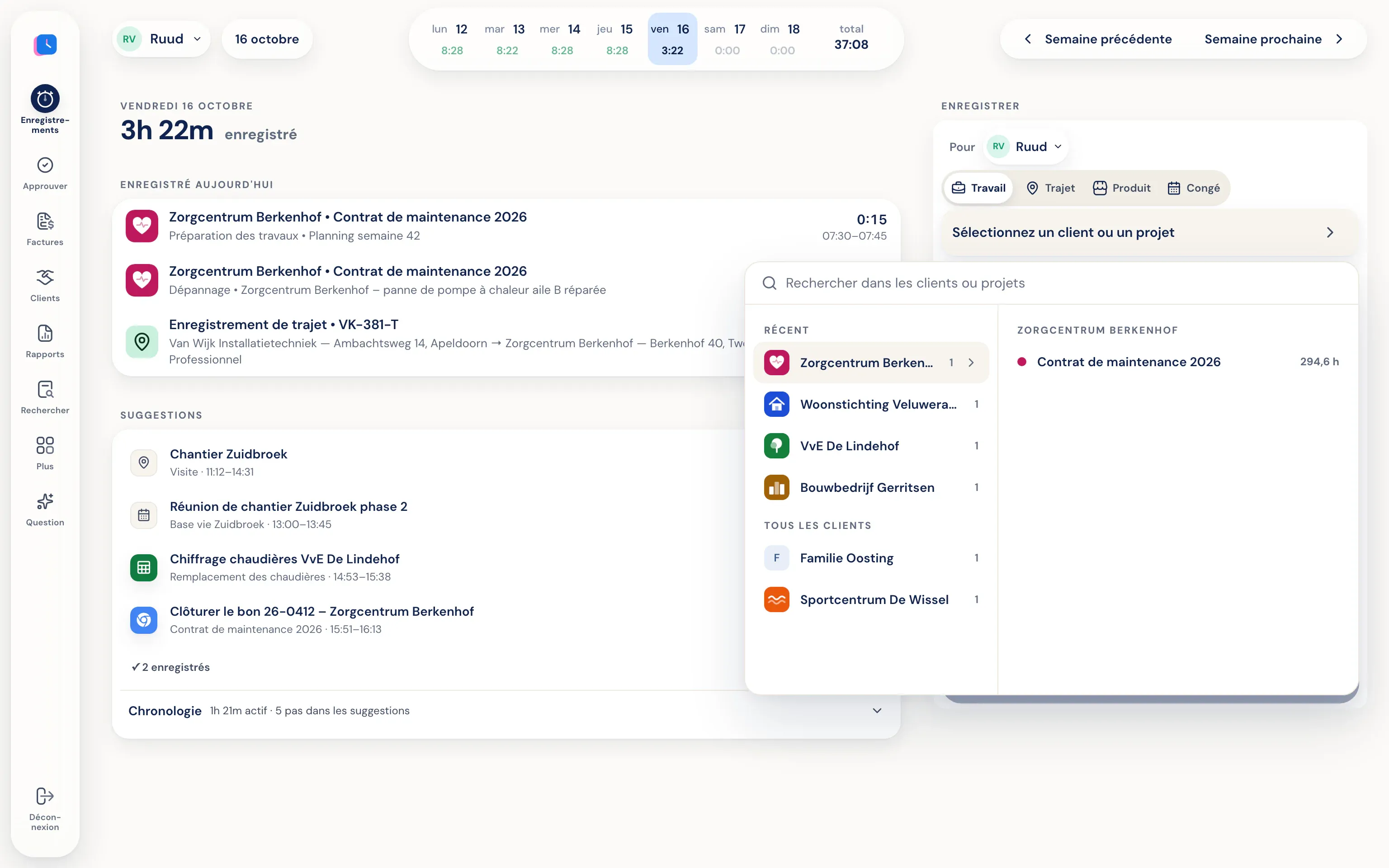This screenshot has height=868, width=1389.
Task: Click the Réunion de chantier calendar icon
Action: click(x=143, y=515)
